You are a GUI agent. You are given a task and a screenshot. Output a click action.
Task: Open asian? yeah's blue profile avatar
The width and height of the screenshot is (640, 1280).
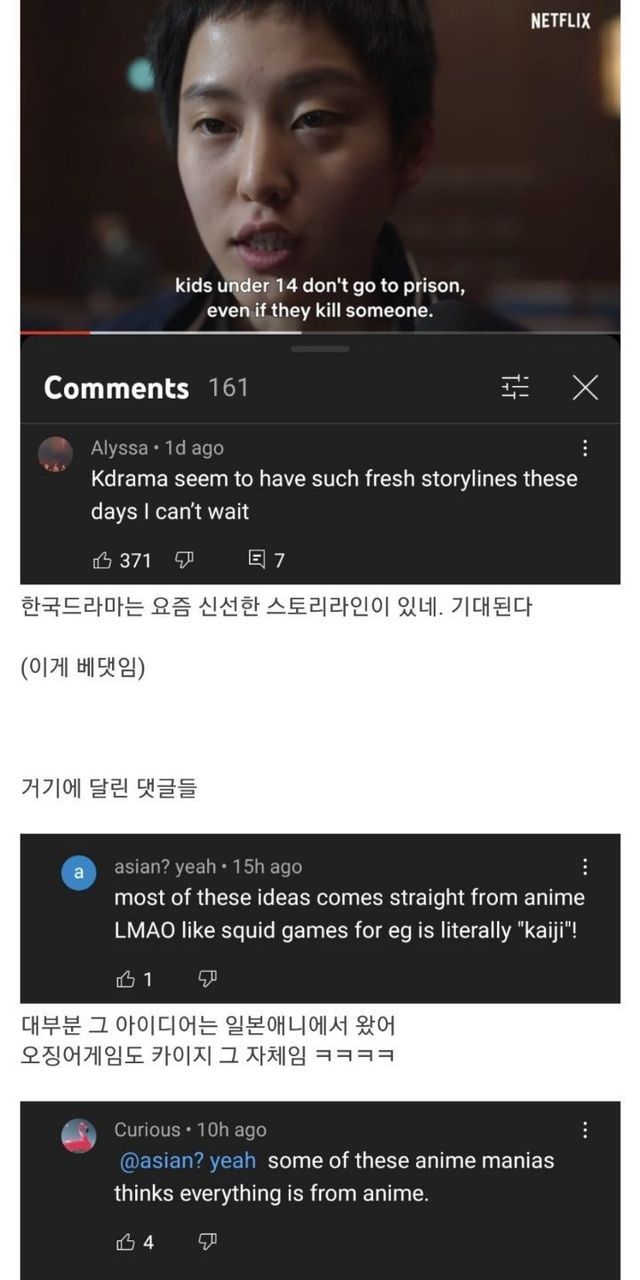click(78, 872)
